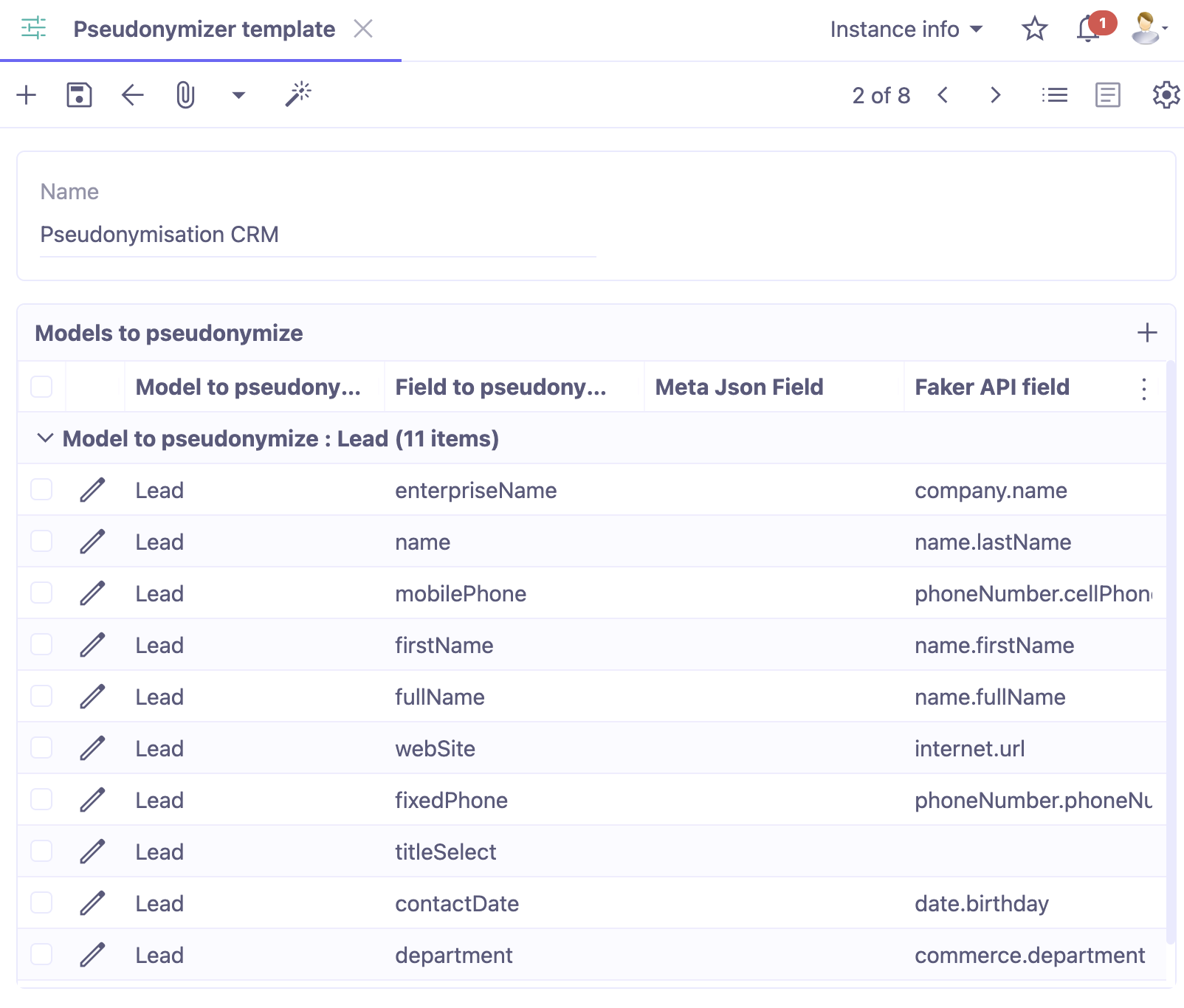This screenshot has height=1008, width=1184.
Task: Click the magic wand action icon
Action: (298, 94)
